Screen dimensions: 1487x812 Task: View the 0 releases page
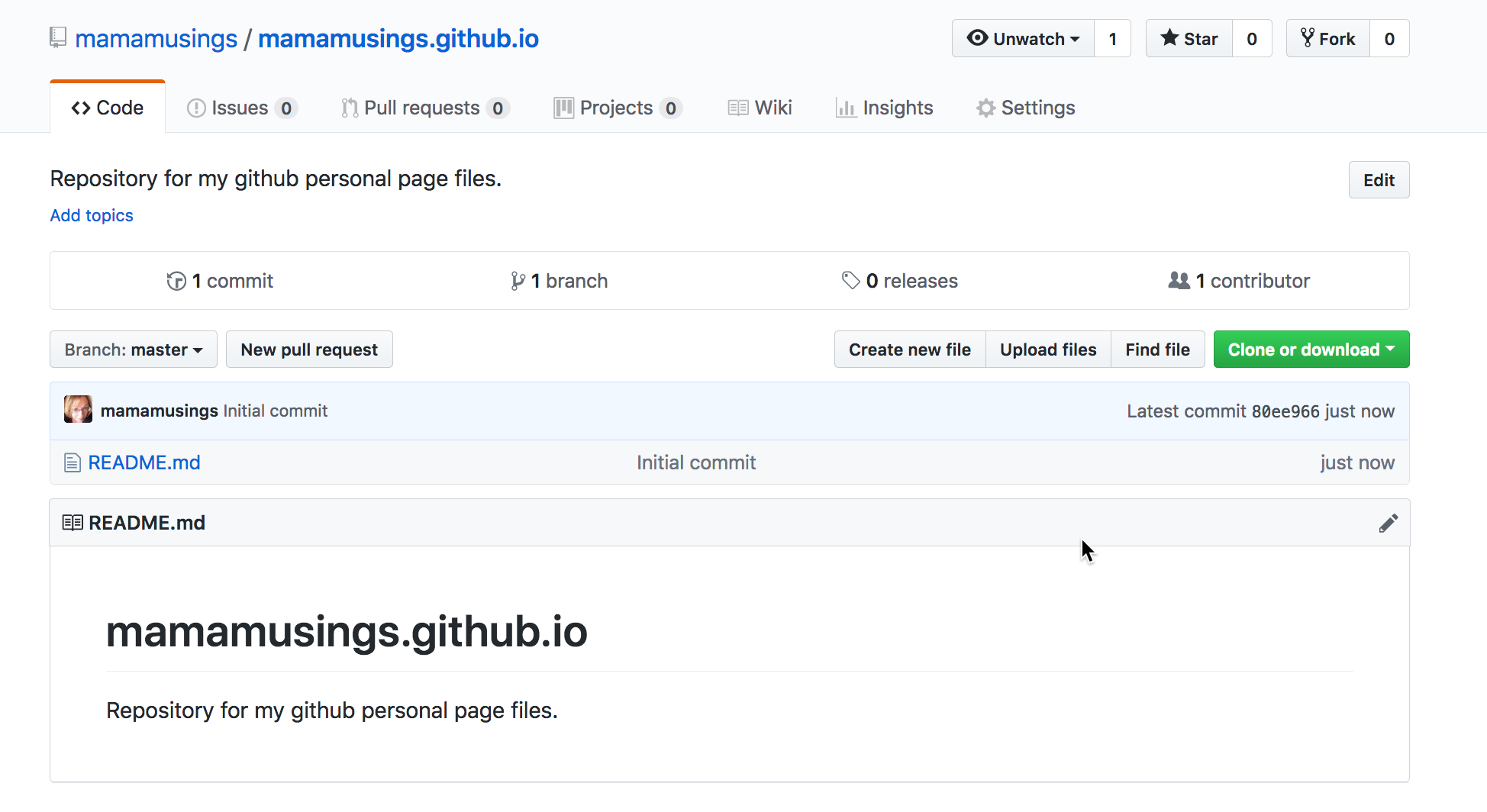[899, 281]
